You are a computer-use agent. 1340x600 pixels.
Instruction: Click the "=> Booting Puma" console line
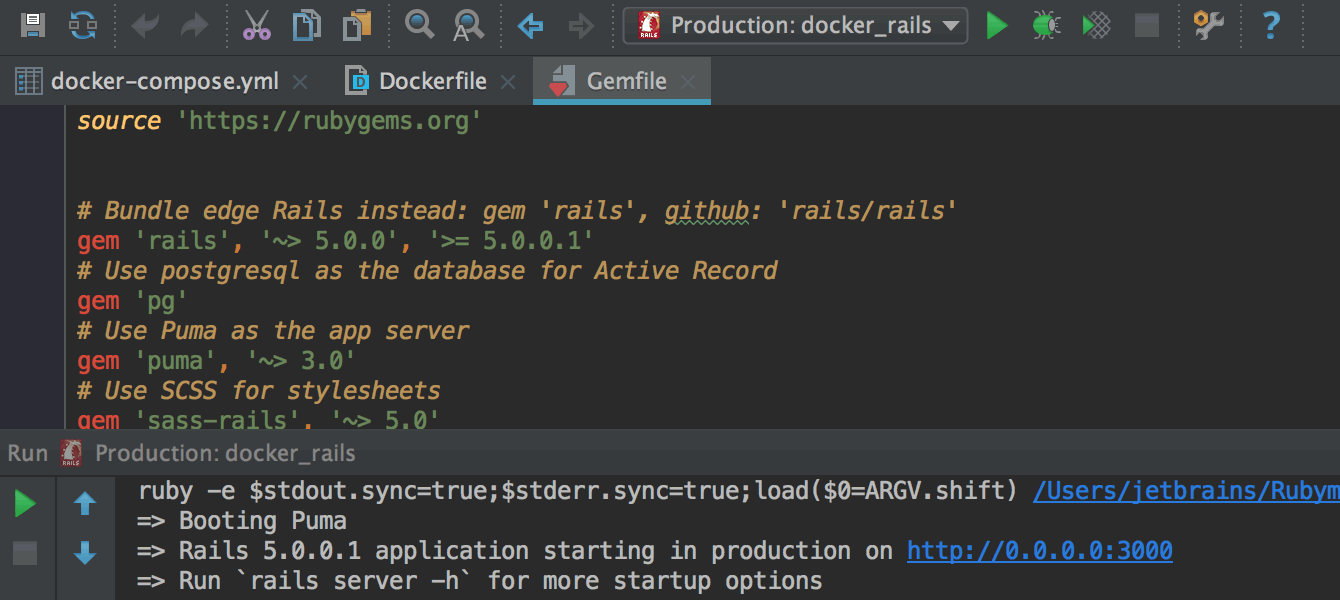[x=242, y=521]
